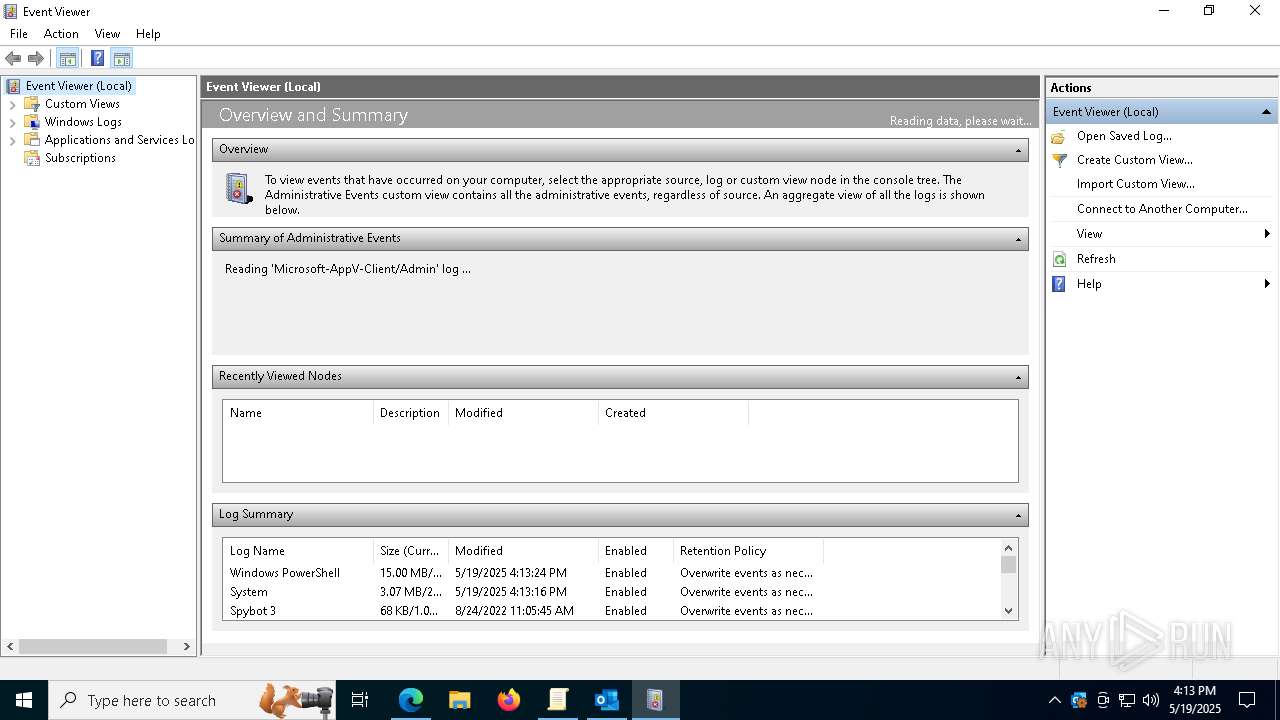Open the Help menu in menu bar
This screenshot has height=720, width=1280.
(x=148, y=34)
